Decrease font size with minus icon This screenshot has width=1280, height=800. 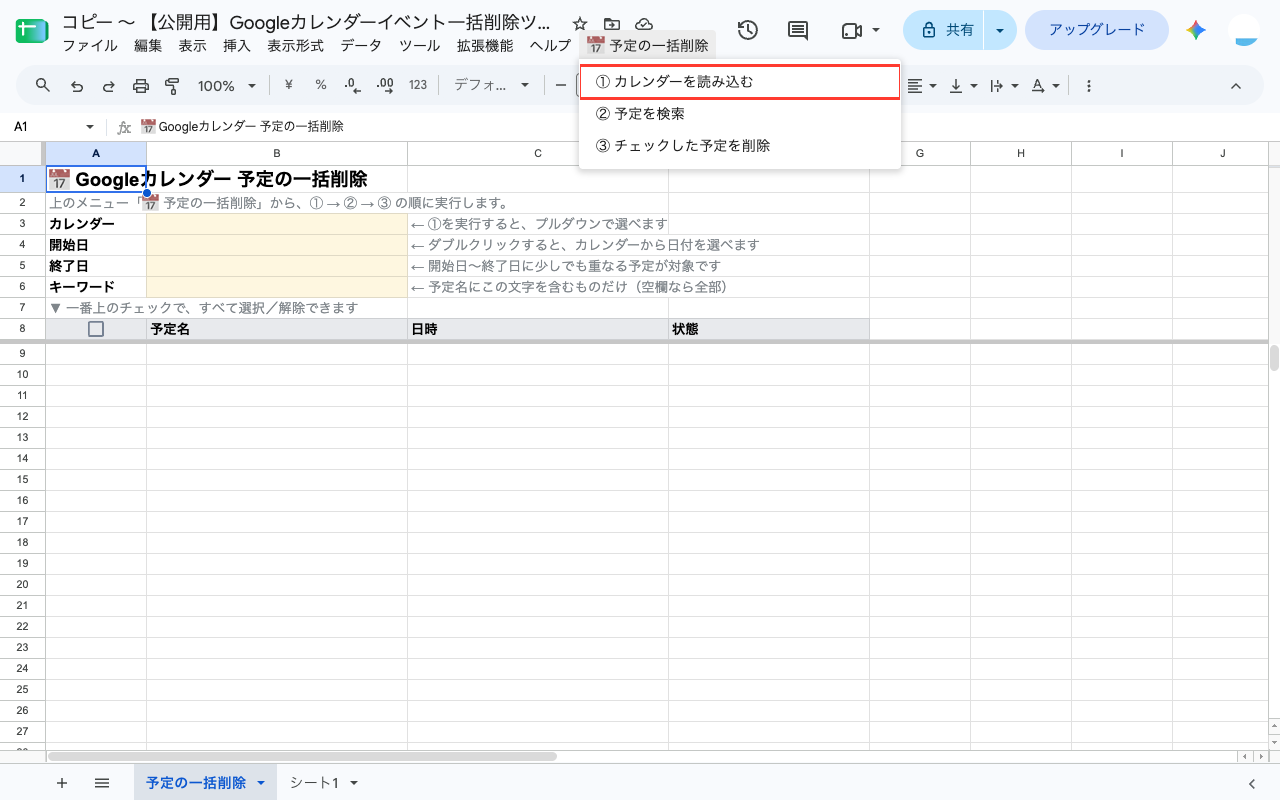561,85
